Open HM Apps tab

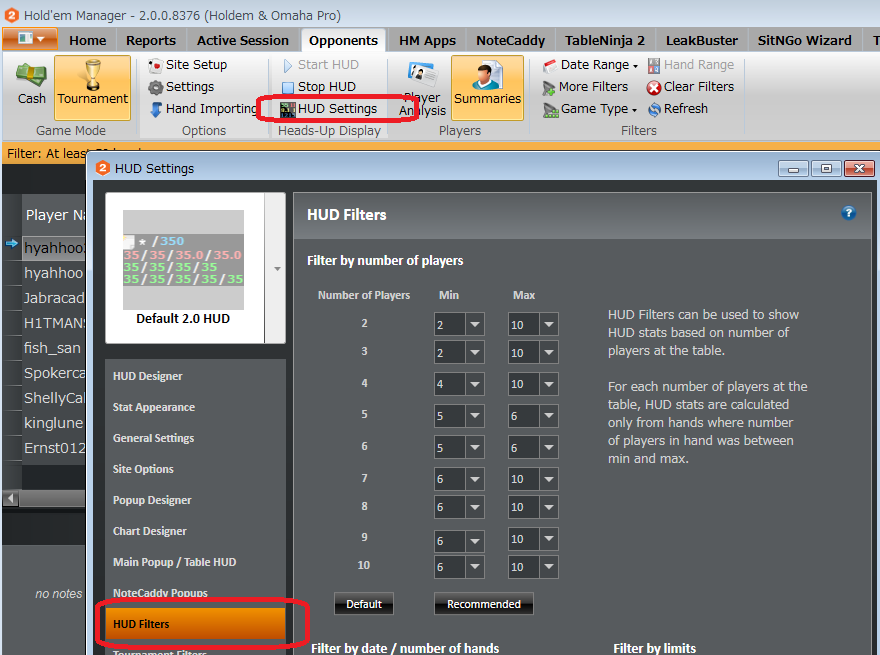[427, 40]
